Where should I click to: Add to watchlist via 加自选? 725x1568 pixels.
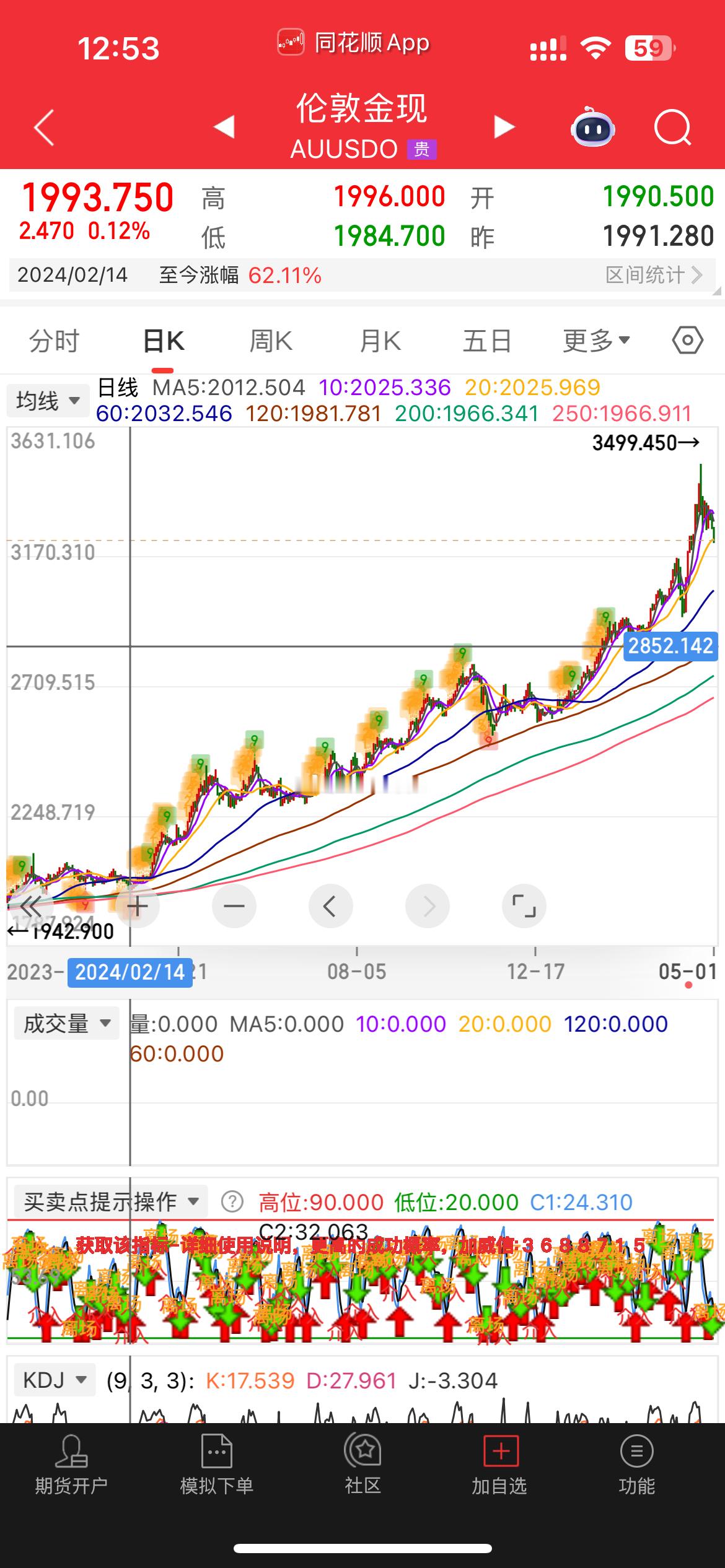coord(499,1466)
